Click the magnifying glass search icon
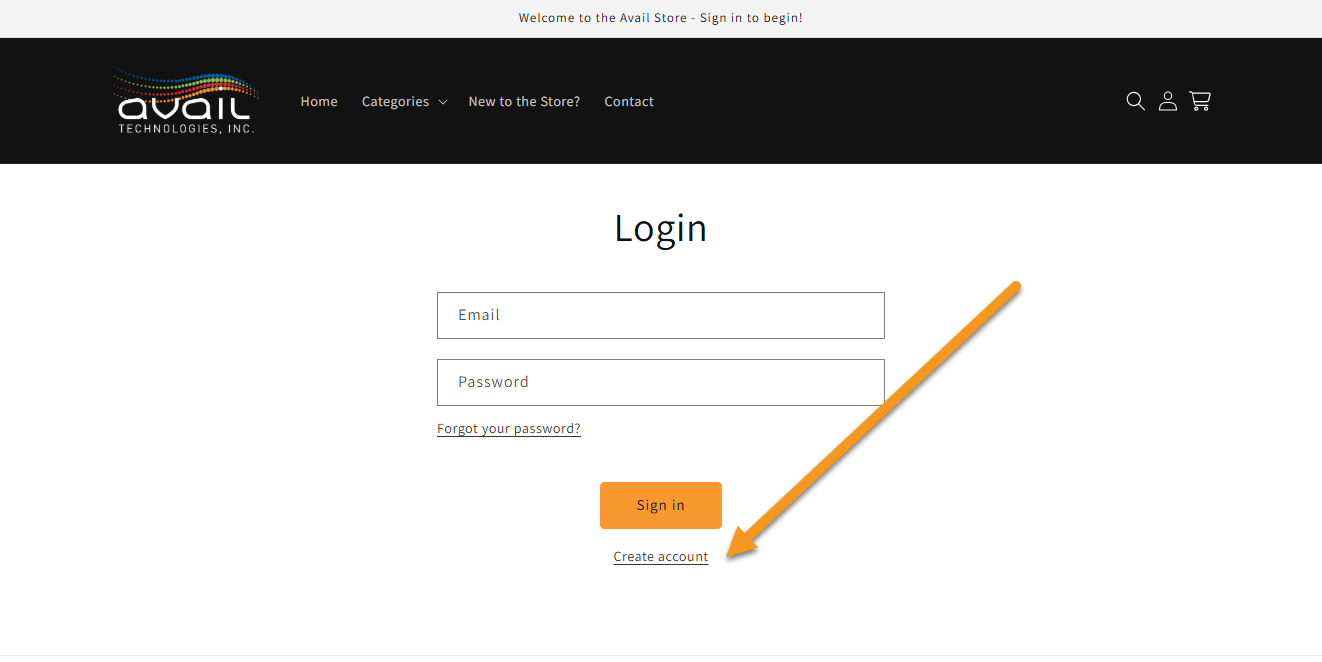Screen dimensions: 1322x662 click(x=1135, y=101)
